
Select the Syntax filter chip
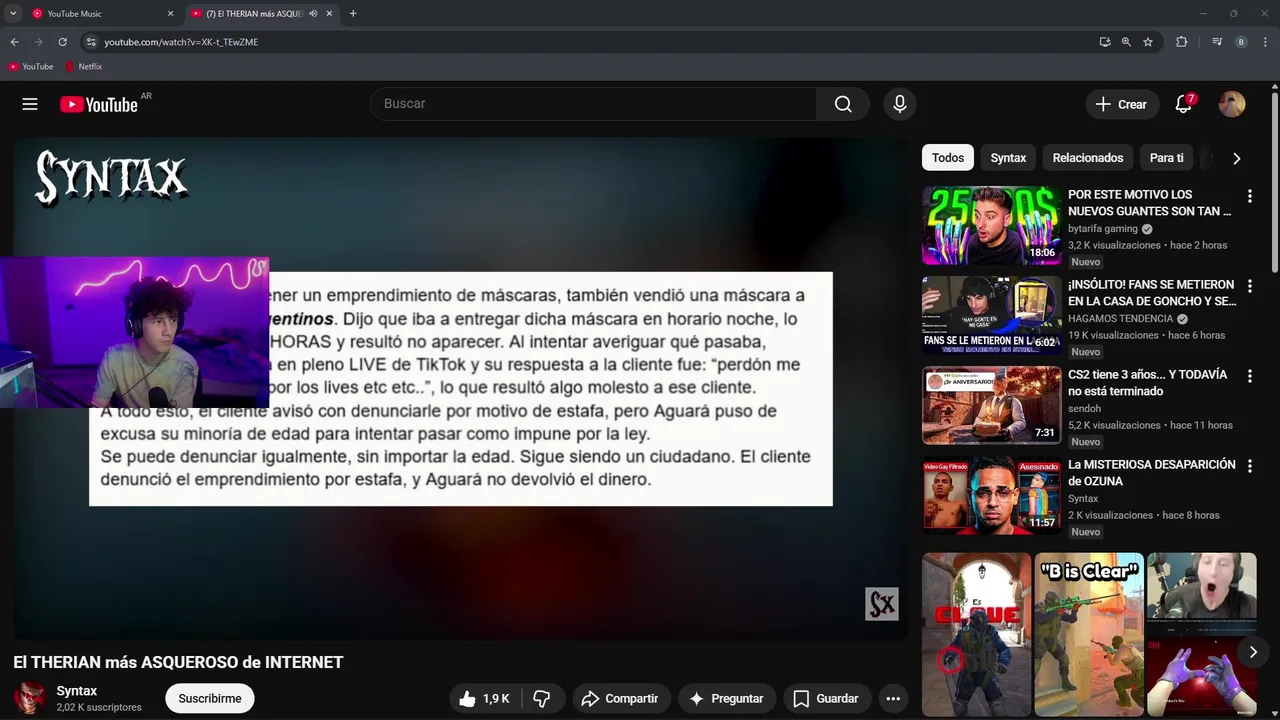coord(1008,158)
